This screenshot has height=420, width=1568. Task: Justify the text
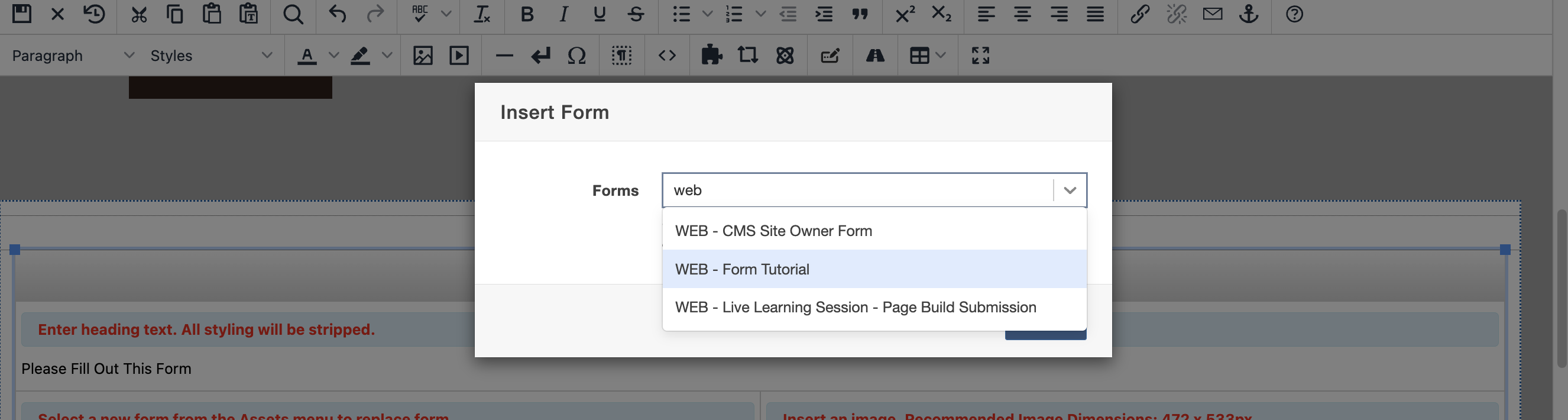click(1095, 14)
